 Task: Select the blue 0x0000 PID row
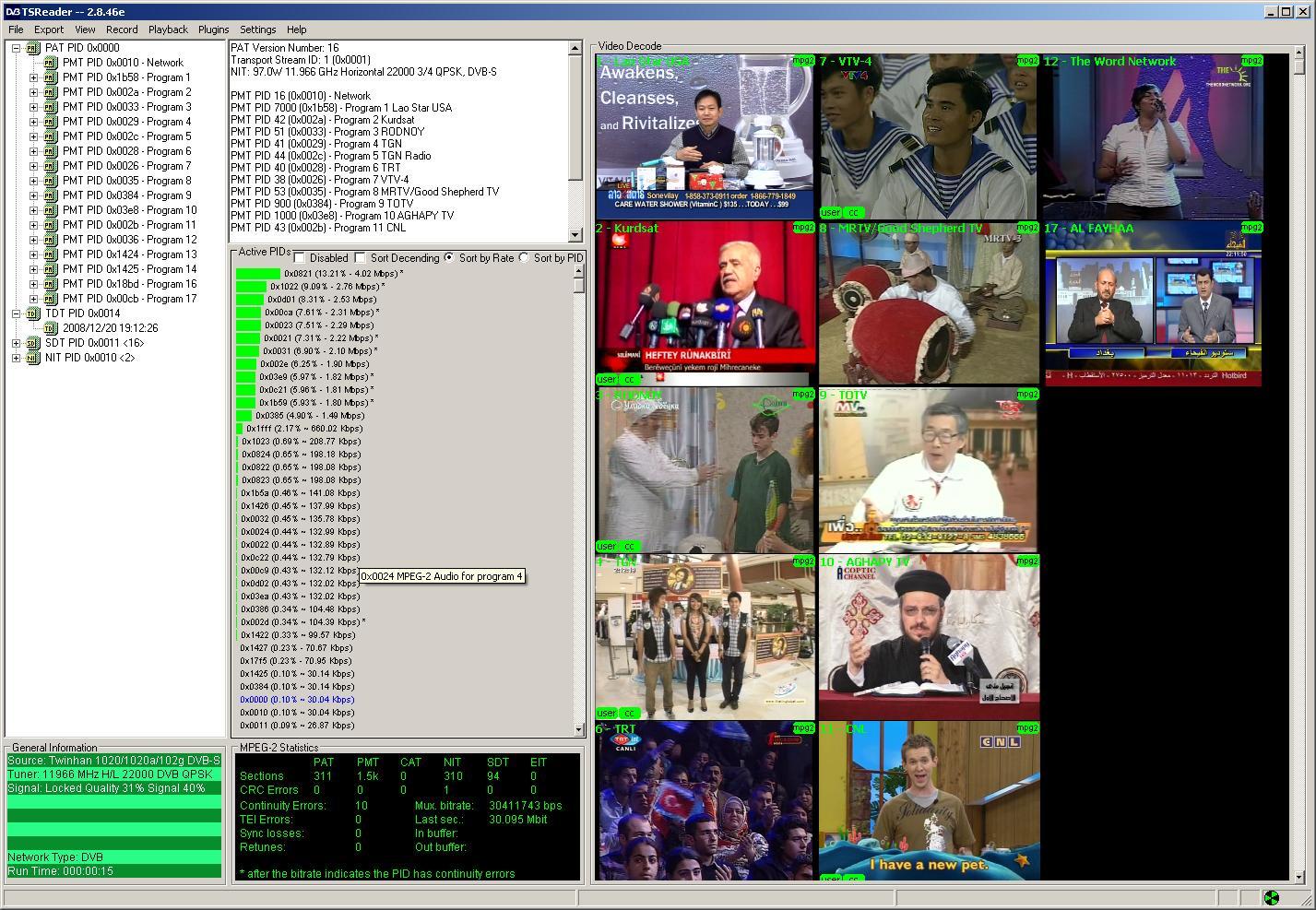coord(297,700)
